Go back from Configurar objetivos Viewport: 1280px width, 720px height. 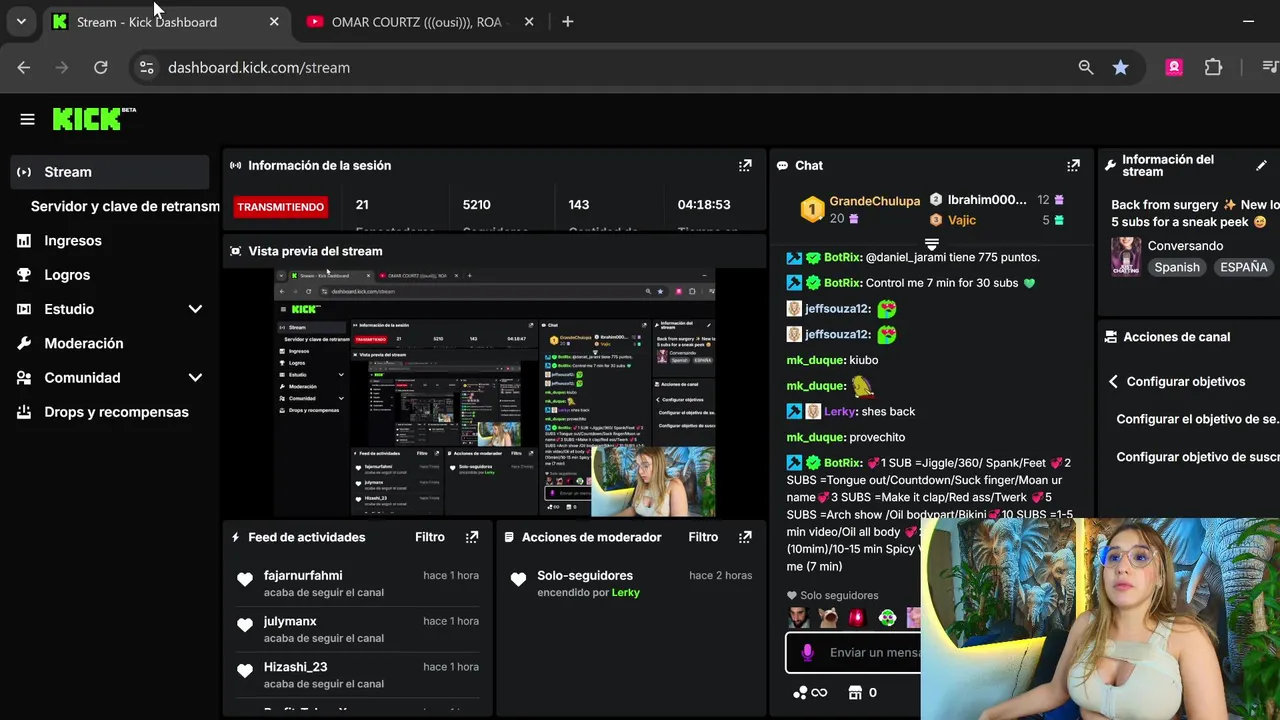[1113, 381]
